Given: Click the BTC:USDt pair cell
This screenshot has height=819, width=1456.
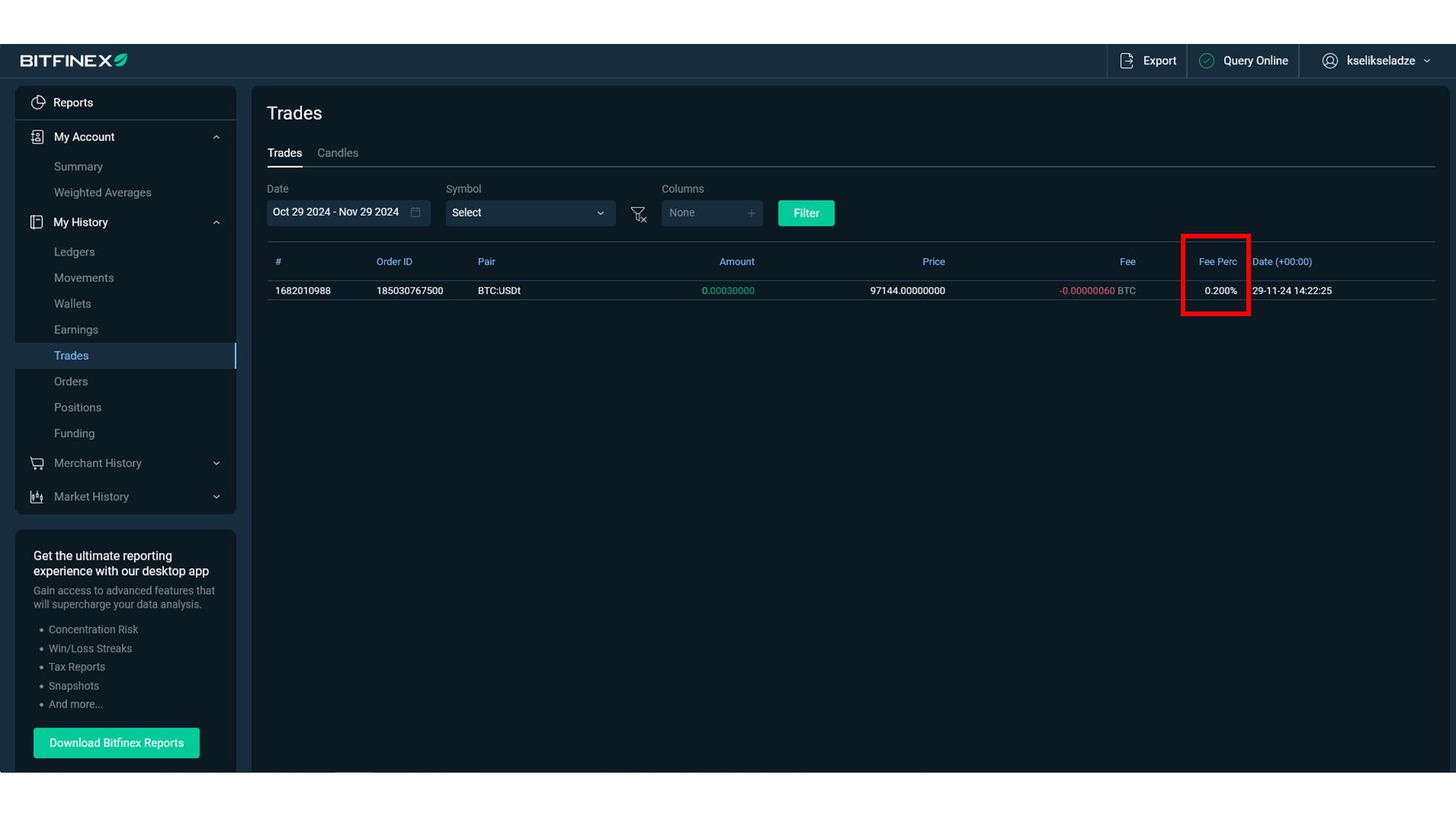Looking at the screenshot, I should coord(499,290).
